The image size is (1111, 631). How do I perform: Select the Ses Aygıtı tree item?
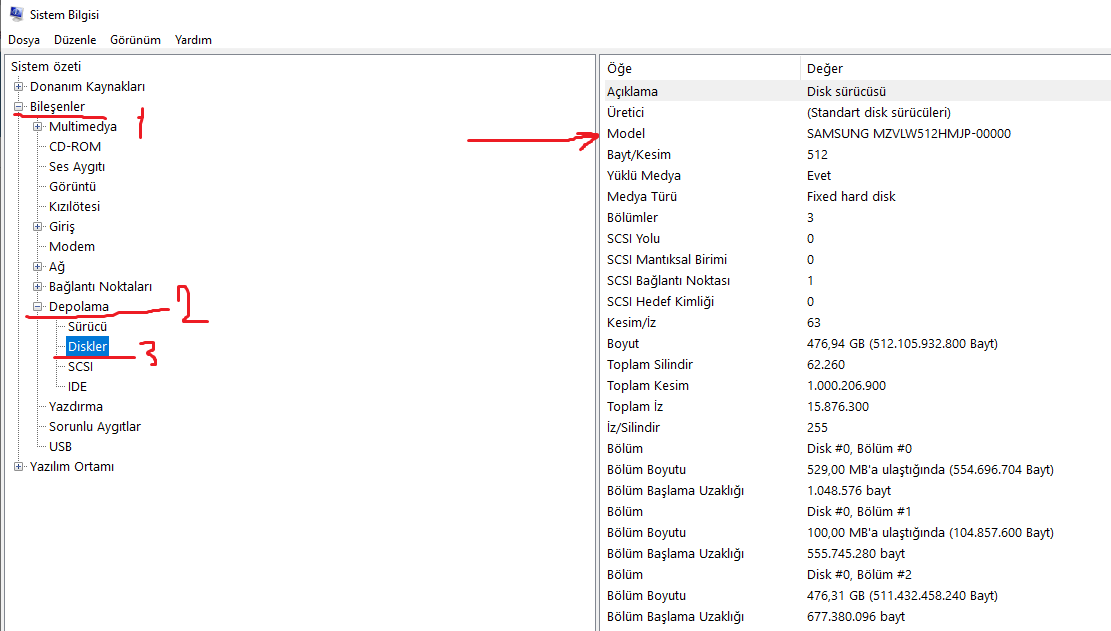tap(77, 166)
